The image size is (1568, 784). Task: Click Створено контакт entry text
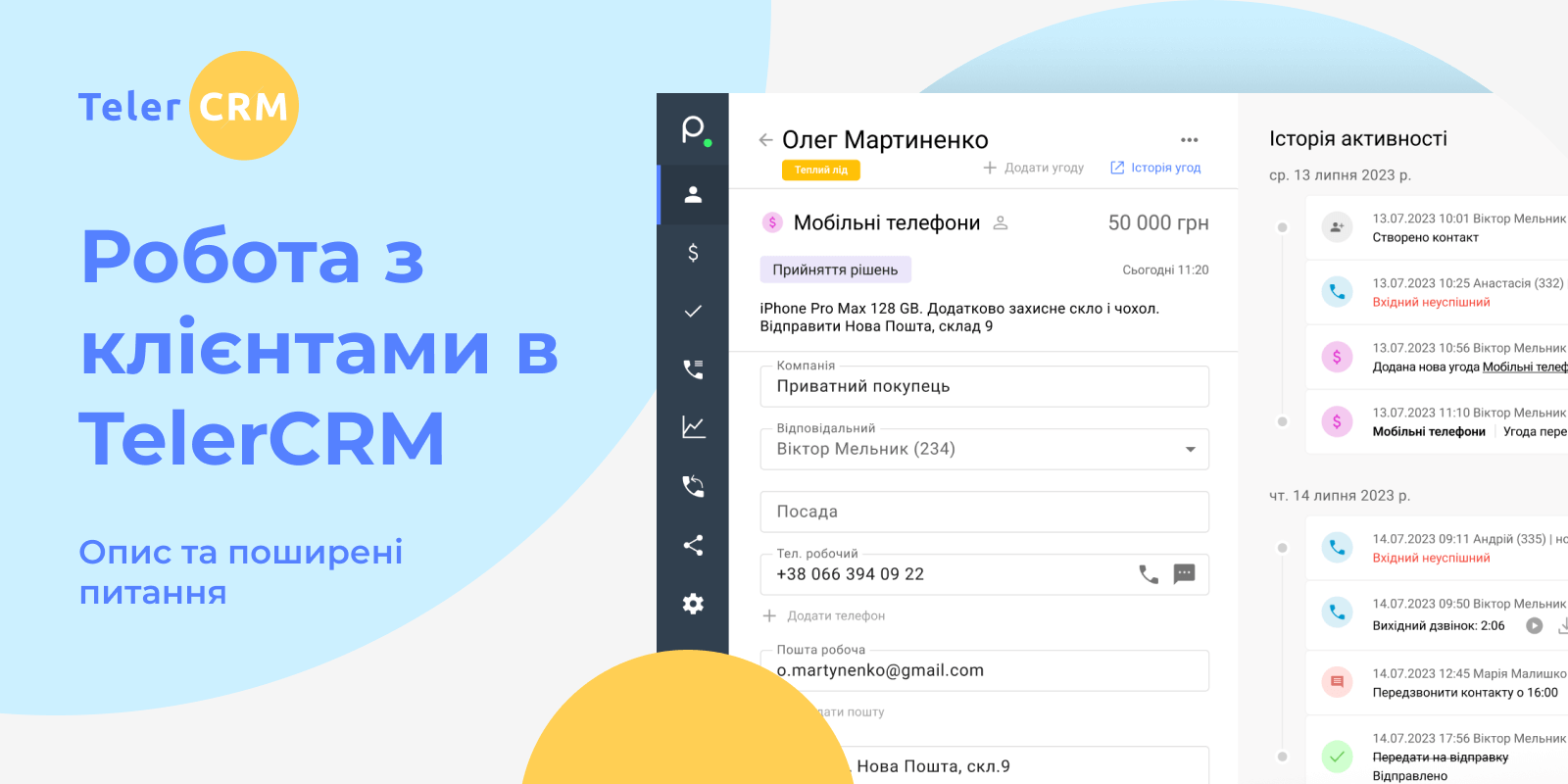pos(1425,237)
